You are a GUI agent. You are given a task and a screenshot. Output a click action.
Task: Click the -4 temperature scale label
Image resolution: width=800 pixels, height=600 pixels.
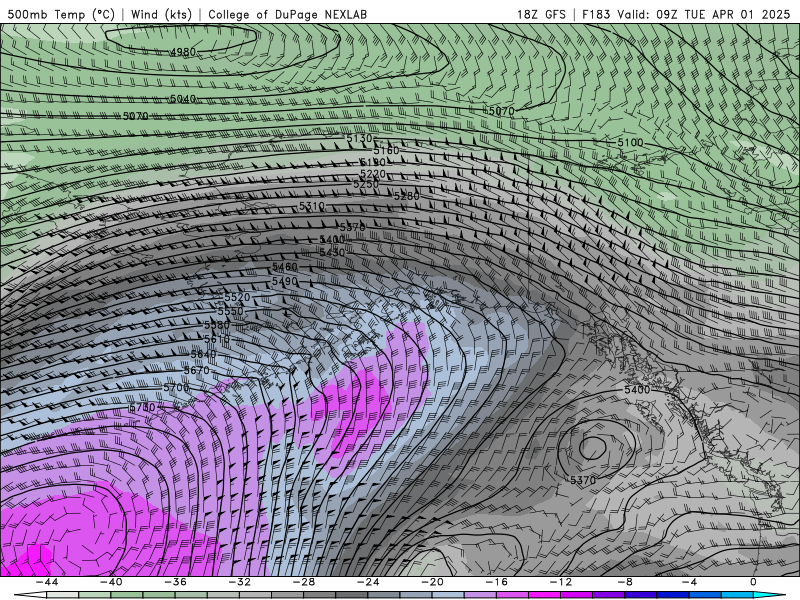690,582
